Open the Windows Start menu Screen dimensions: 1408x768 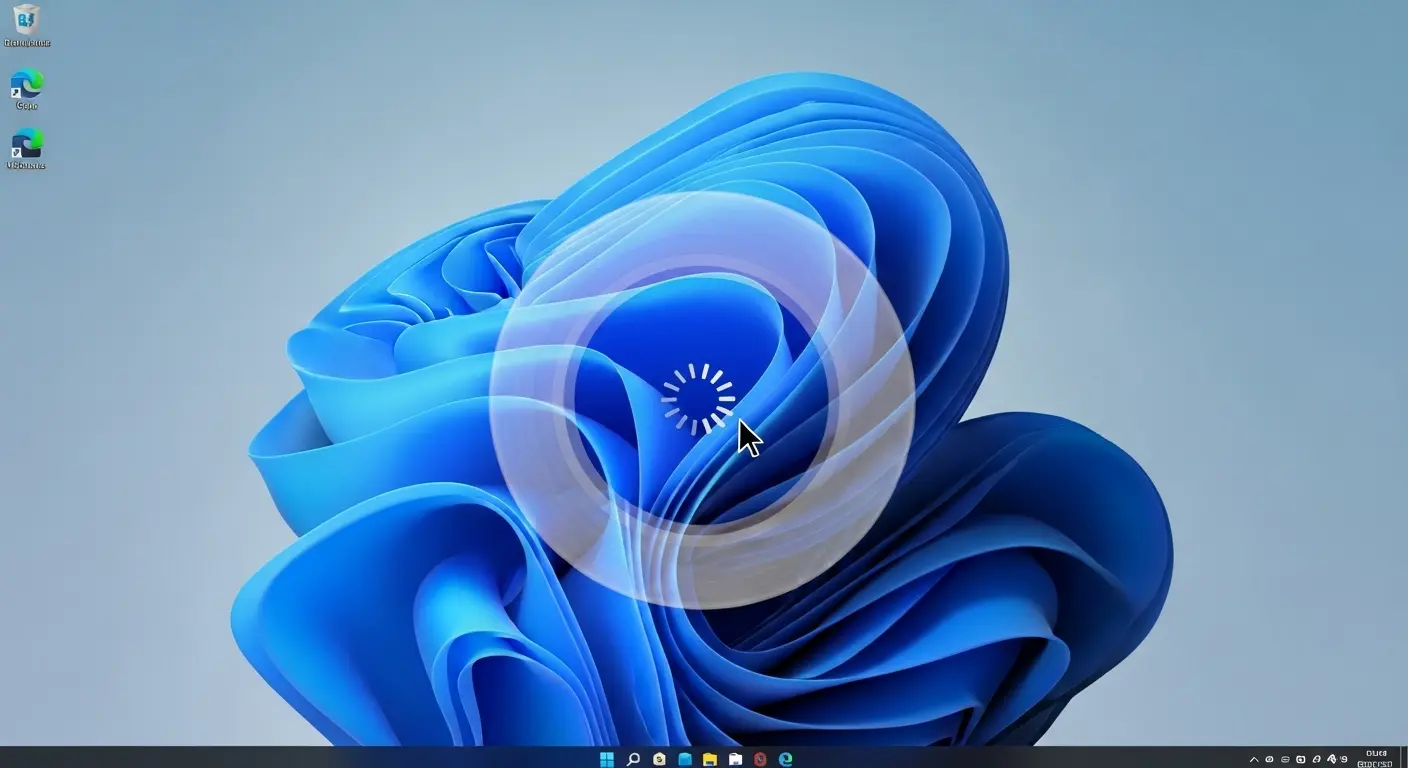(x=607, y=760)
